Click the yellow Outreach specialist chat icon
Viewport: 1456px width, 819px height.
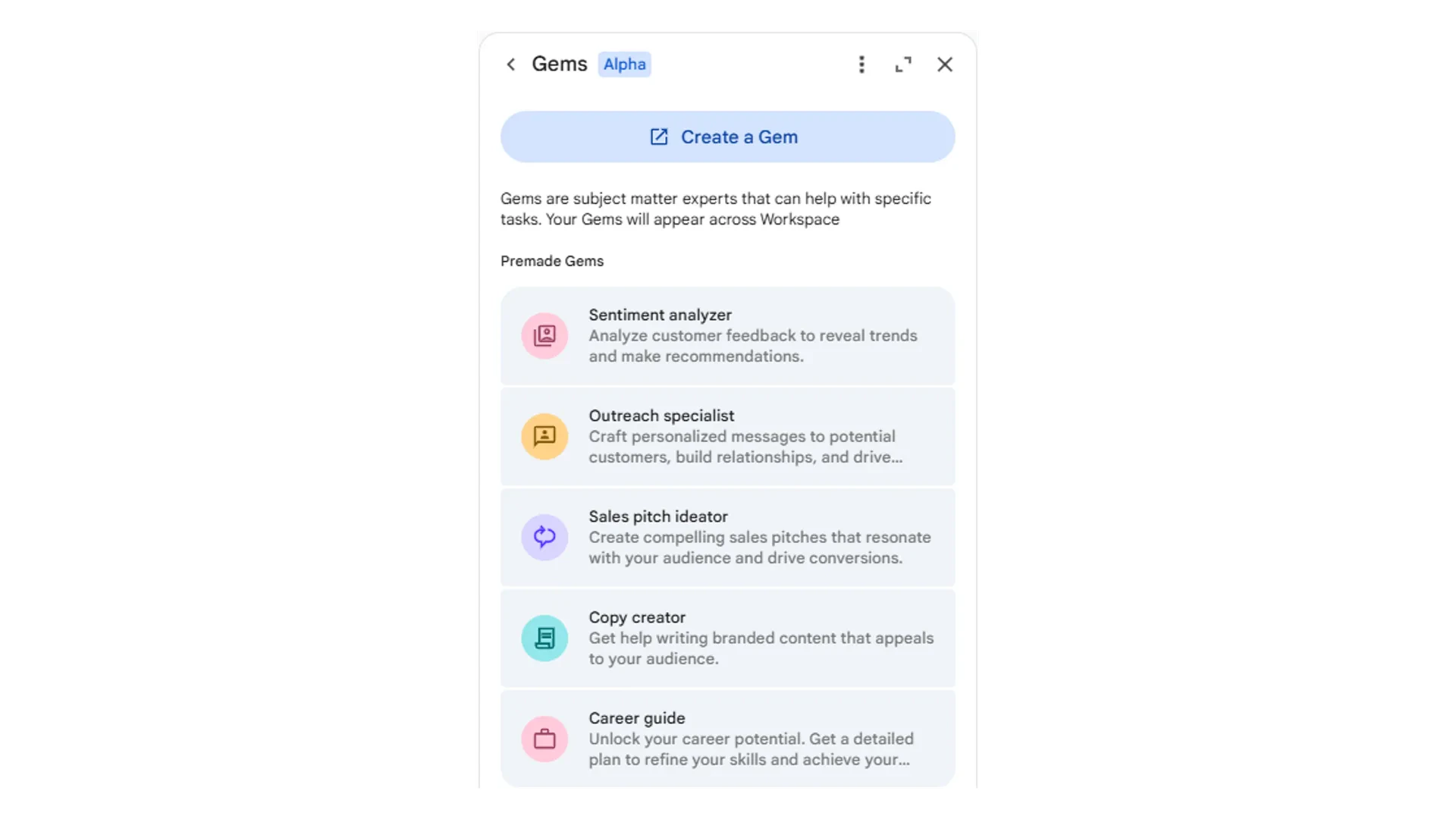coord(544,436)
